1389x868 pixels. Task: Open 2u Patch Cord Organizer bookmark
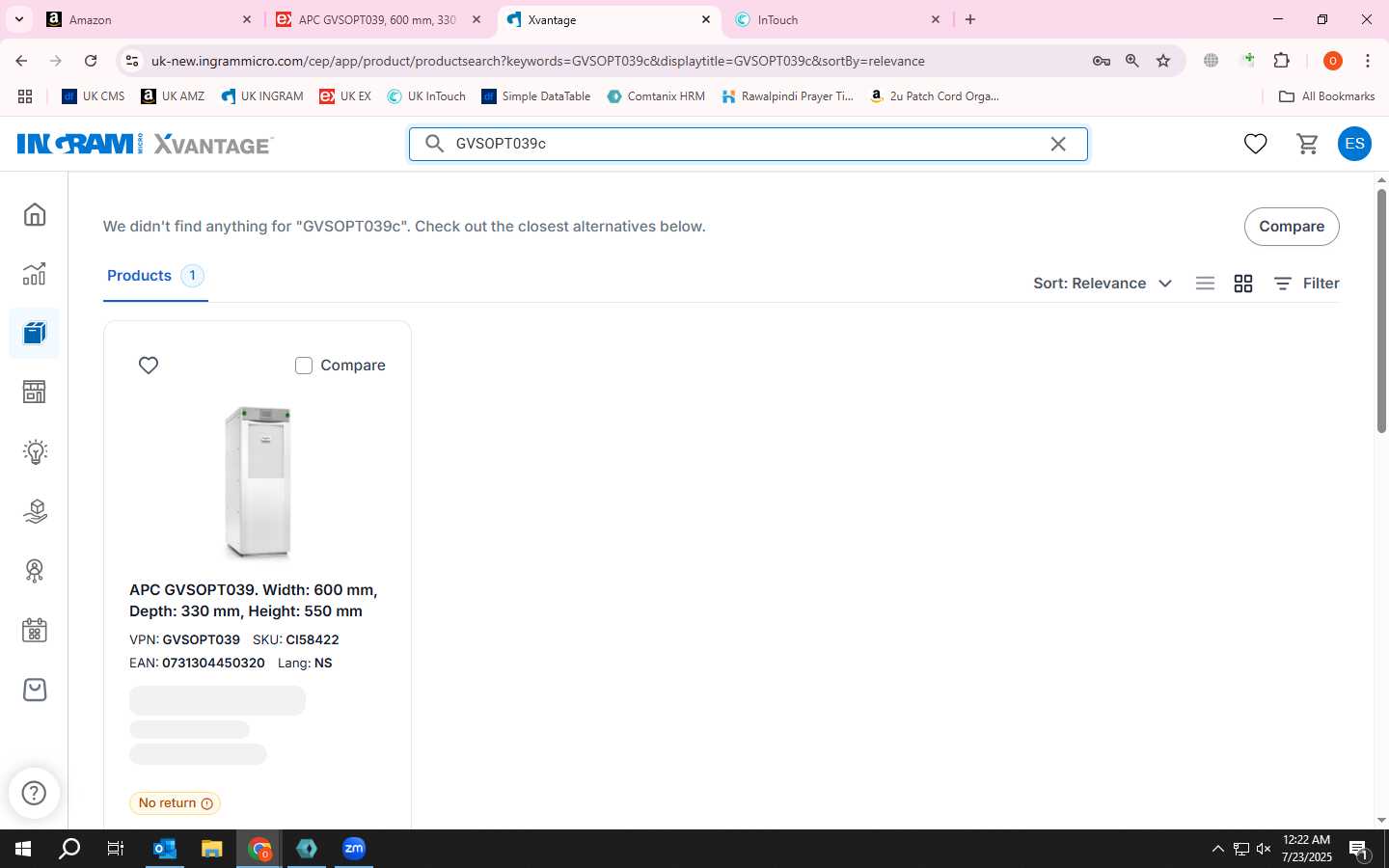coord(935,96)
